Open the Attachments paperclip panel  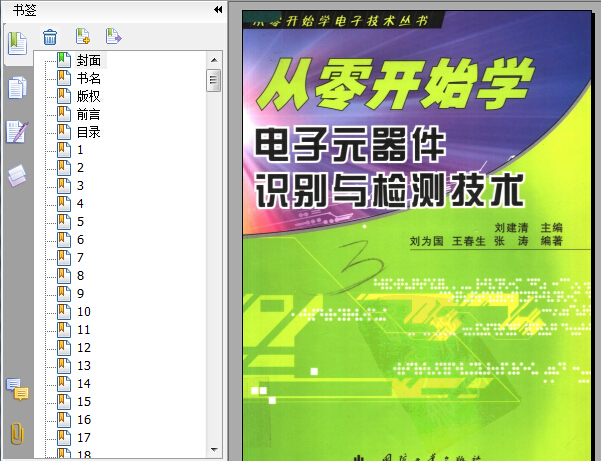click(17, 433)
